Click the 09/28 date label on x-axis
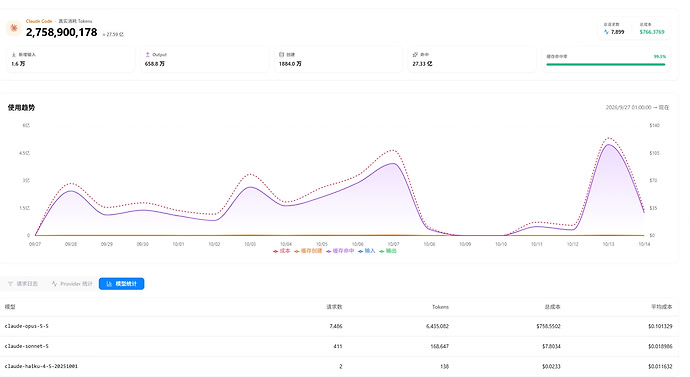The width and height of the screenshot is (690, 377). coord(71,244)
